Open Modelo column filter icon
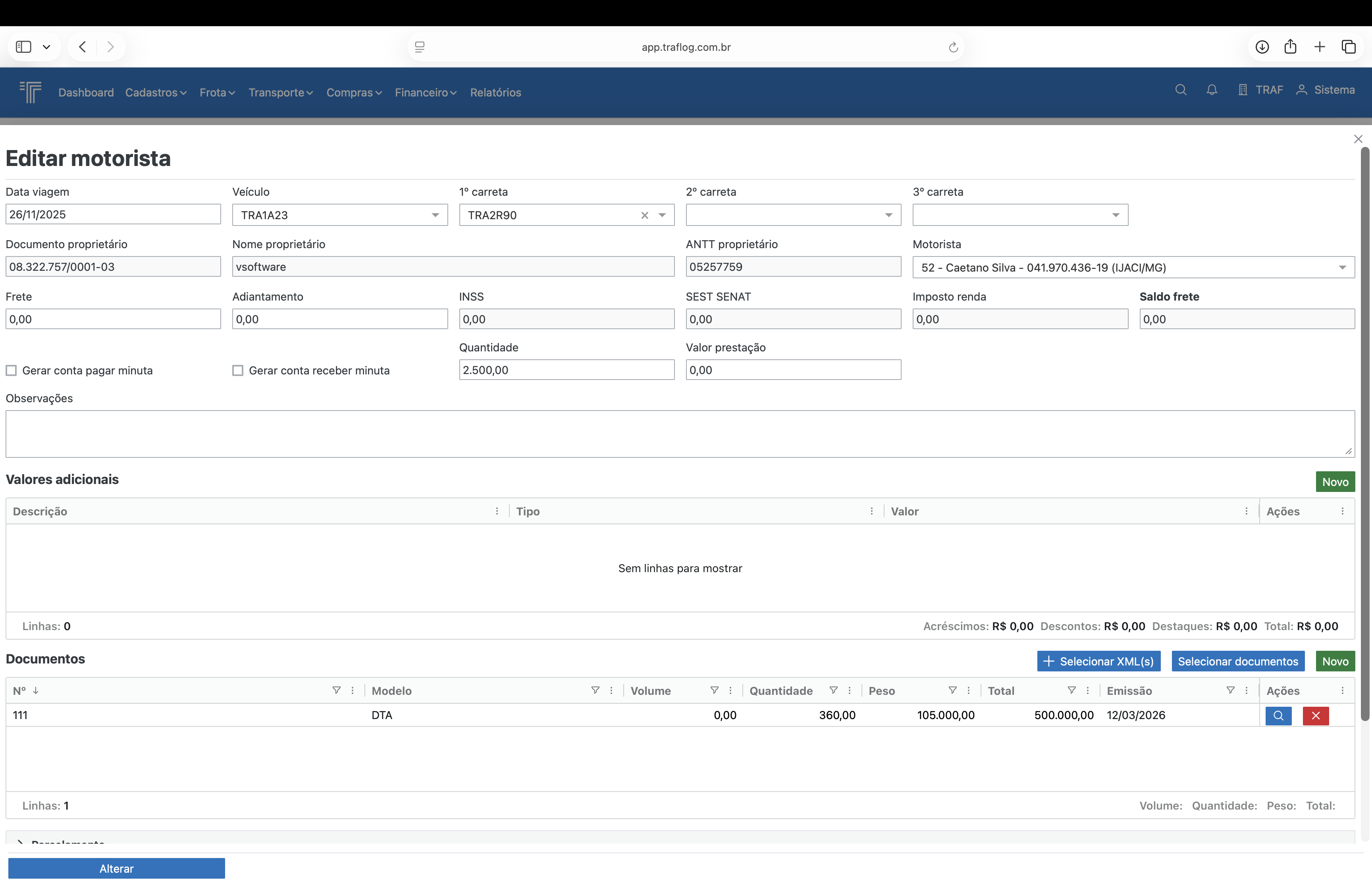 (x=595, y=690)
